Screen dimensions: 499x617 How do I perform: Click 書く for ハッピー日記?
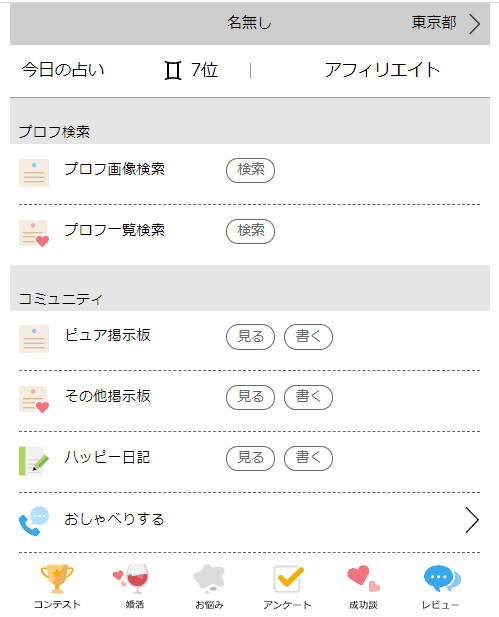pos(309,458)
